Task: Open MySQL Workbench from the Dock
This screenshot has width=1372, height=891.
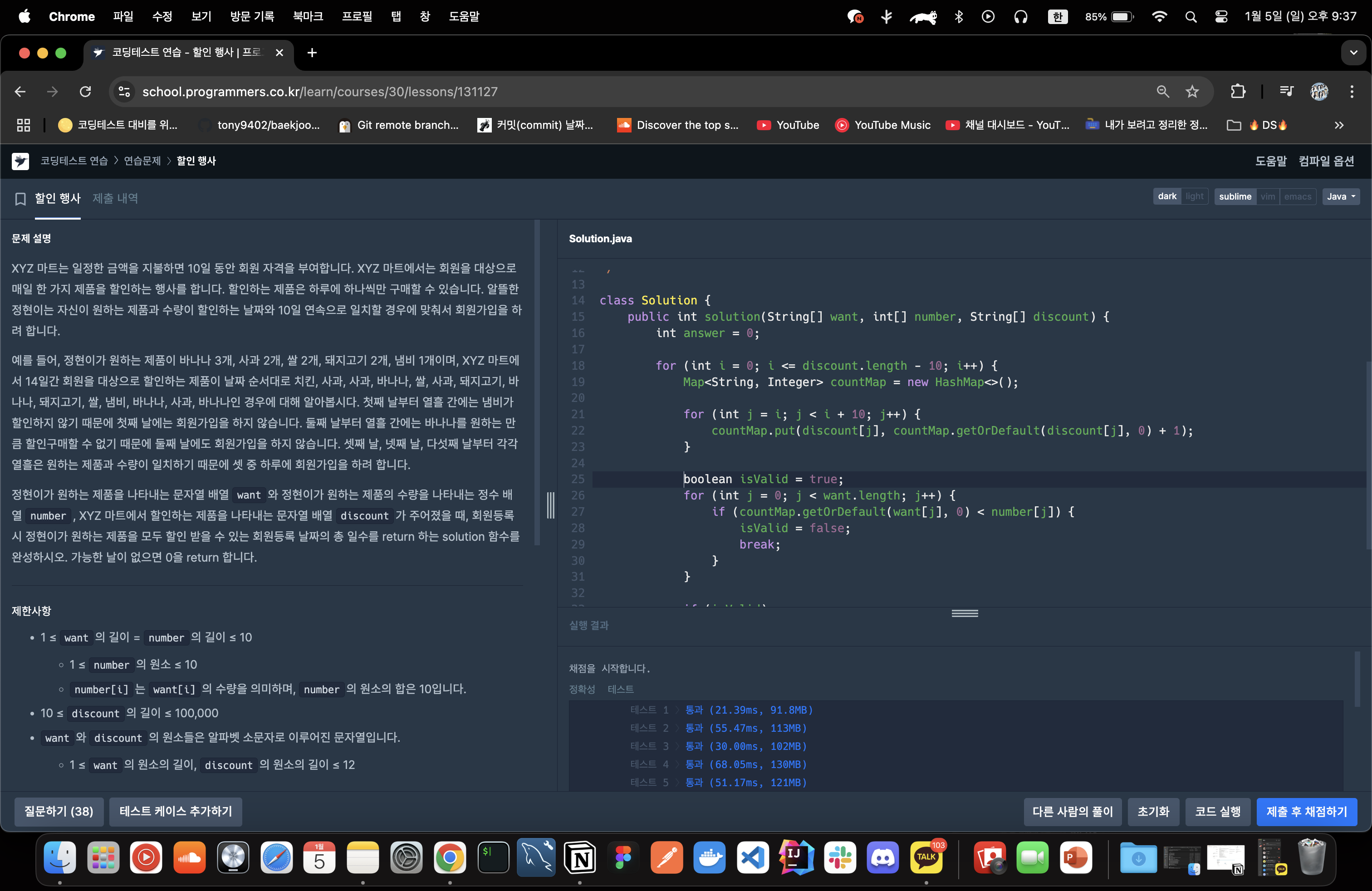Action: tap(536, 857)
